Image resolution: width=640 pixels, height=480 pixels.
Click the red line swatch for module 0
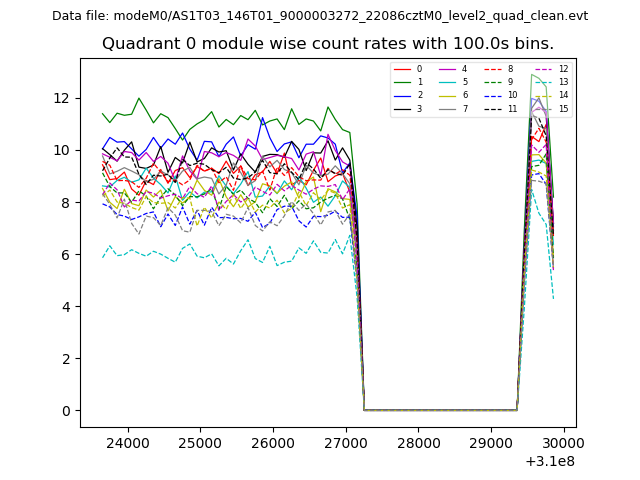coord(402,69)
